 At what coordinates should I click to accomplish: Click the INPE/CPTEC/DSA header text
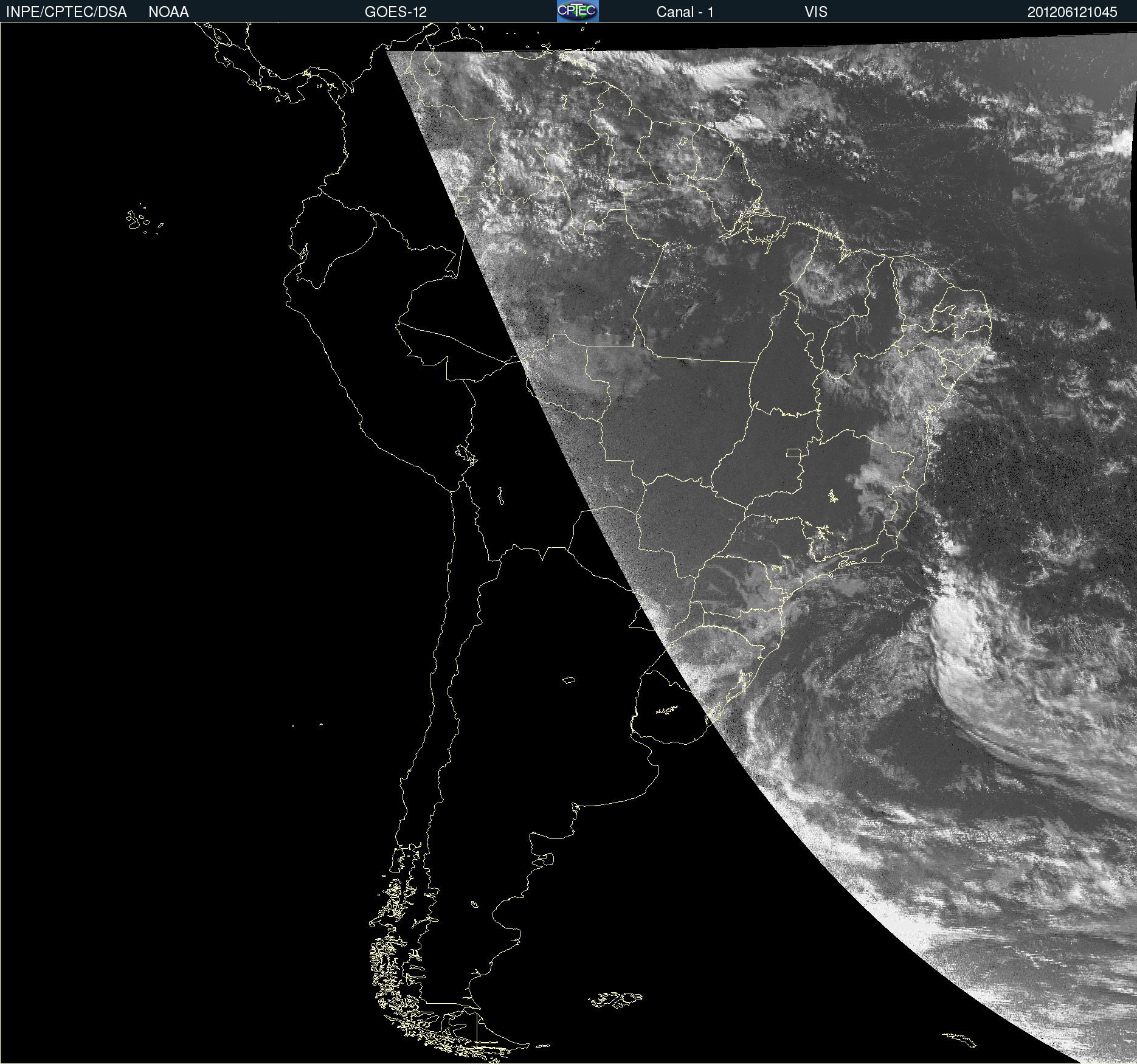tap(66, 12)
